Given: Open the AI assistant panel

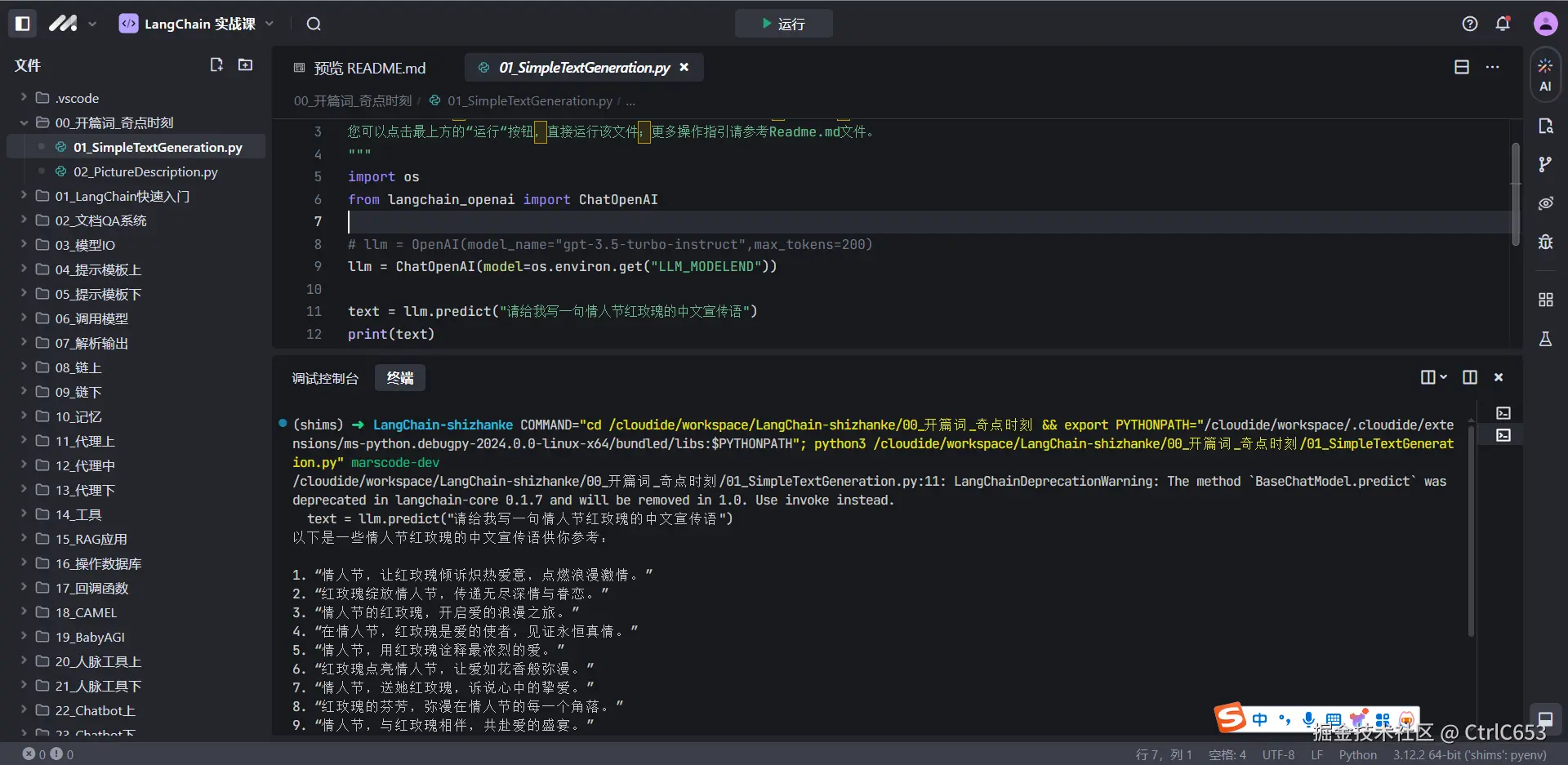Looking at the screenshot, I should pos(1545,74).
